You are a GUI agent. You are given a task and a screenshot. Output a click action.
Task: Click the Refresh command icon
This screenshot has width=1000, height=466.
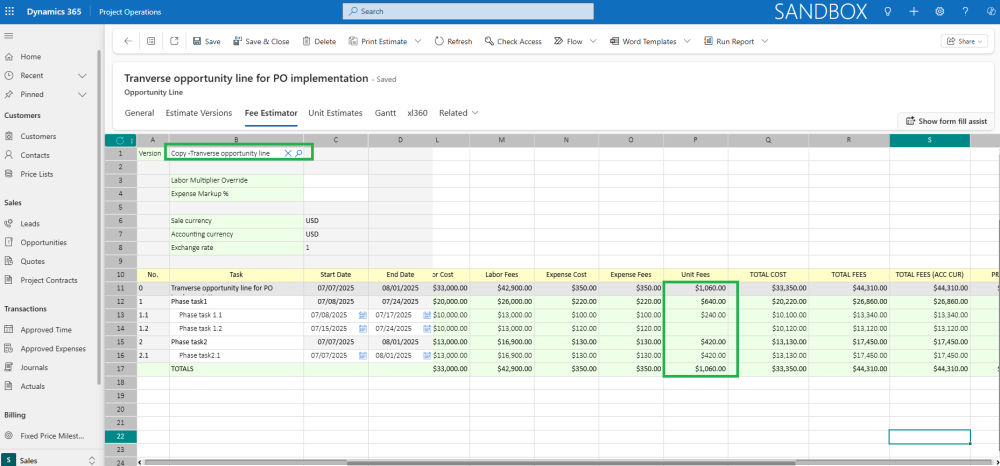[x=440, y=42]
